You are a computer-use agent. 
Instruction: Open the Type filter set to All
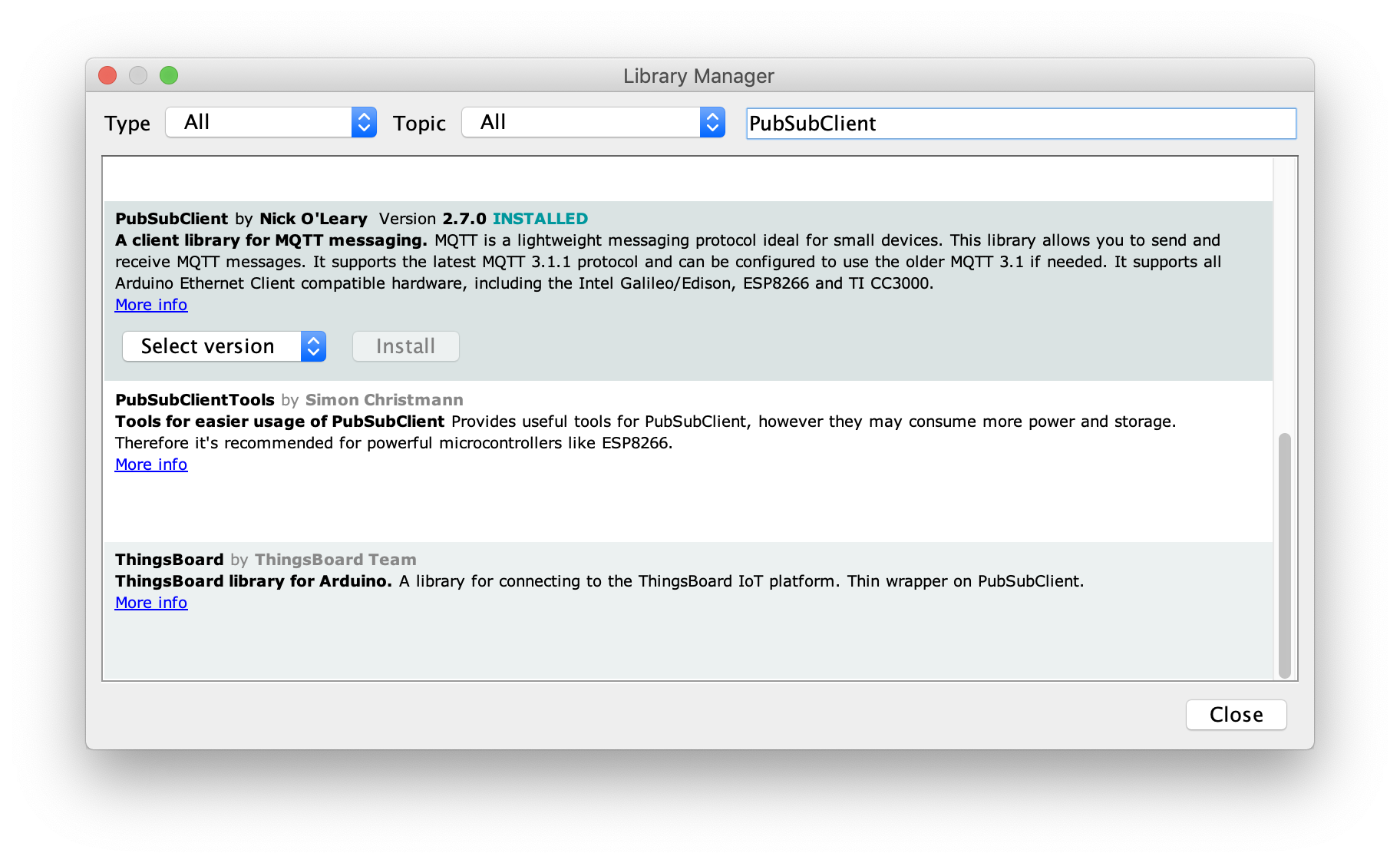[x=261, y=122]
